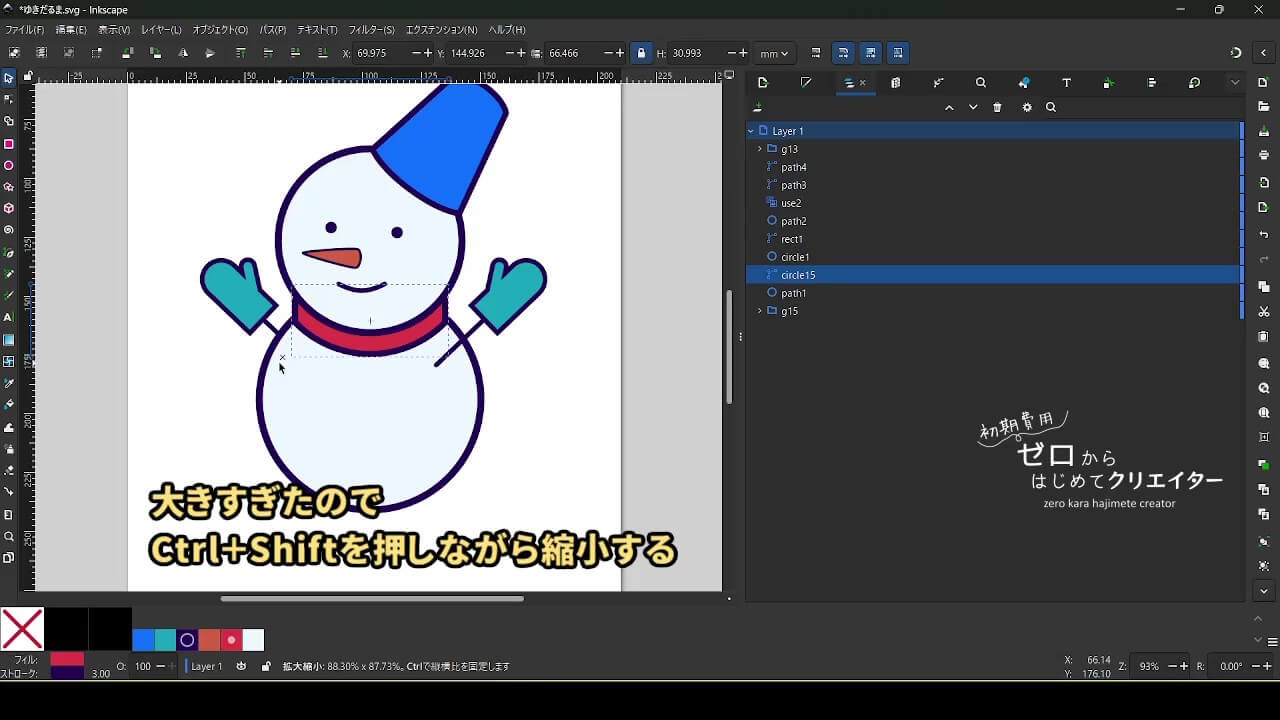
Task: Open the フィルター(S) menu
Action: [371, 30]
